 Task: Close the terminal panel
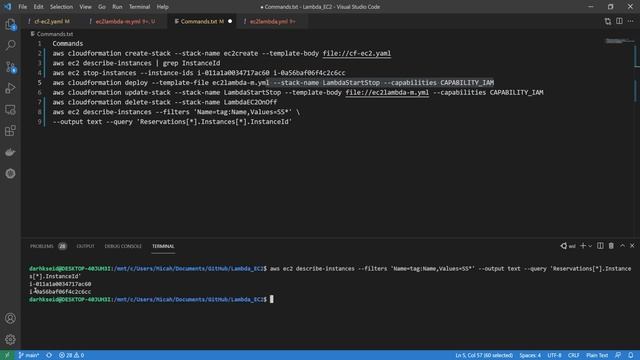tap(632, 246)
